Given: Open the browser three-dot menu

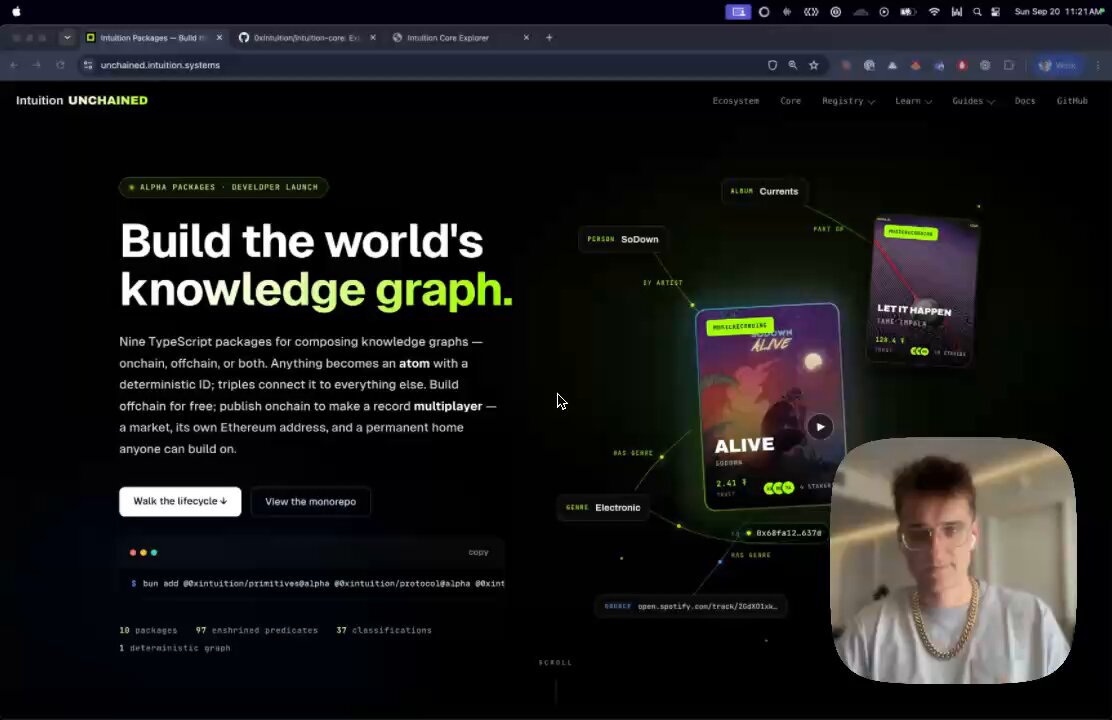Looking at the screenshot, I should click(1098, 65).
